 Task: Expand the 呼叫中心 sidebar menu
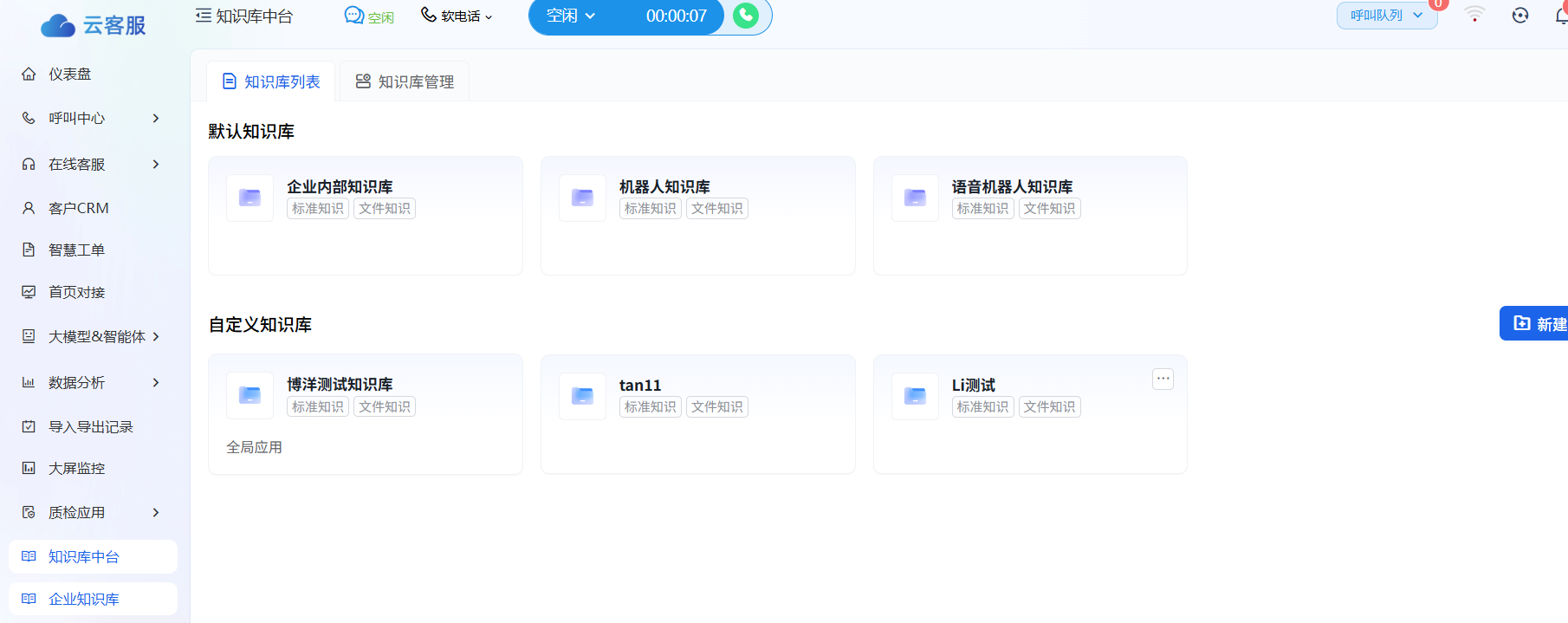pos(91,119)
